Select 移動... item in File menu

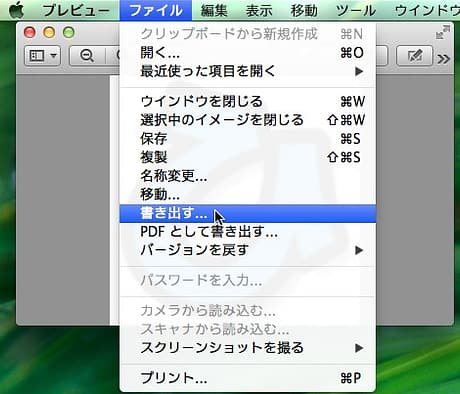click(x=248, y=195)
